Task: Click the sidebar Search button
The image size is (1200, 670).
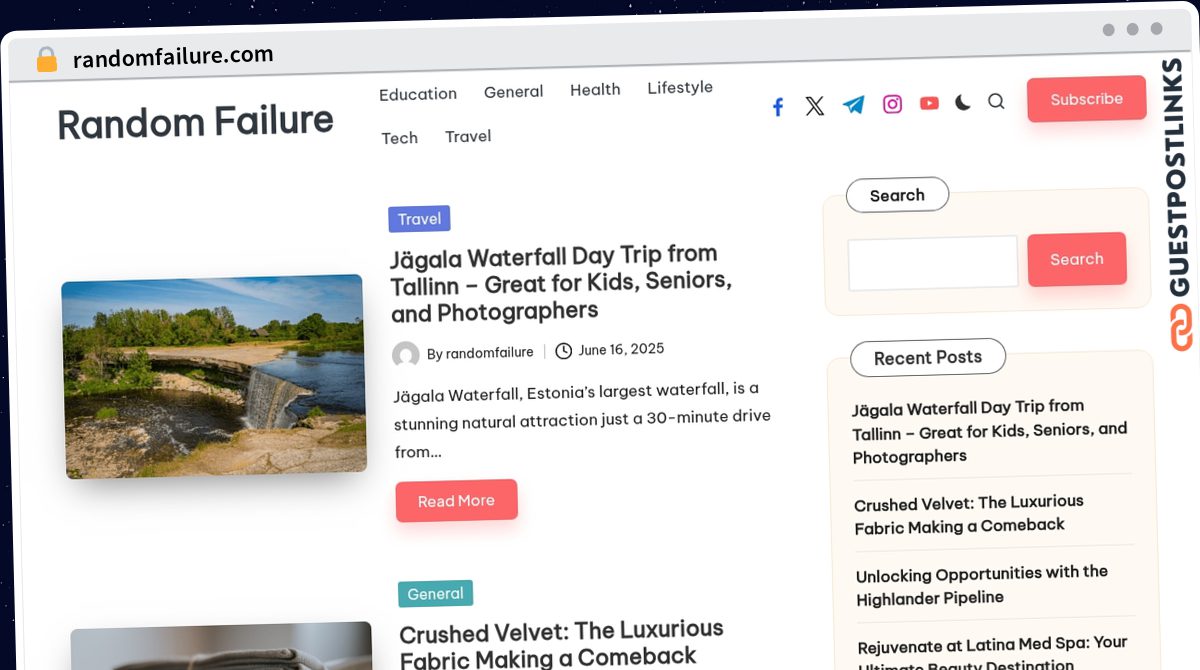Action: tap(1076, 259)
